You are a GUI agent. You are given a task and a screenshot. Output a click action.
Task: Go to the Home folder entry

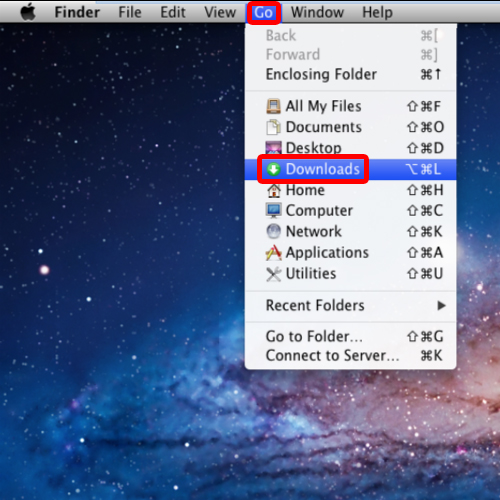pos(351,190)
